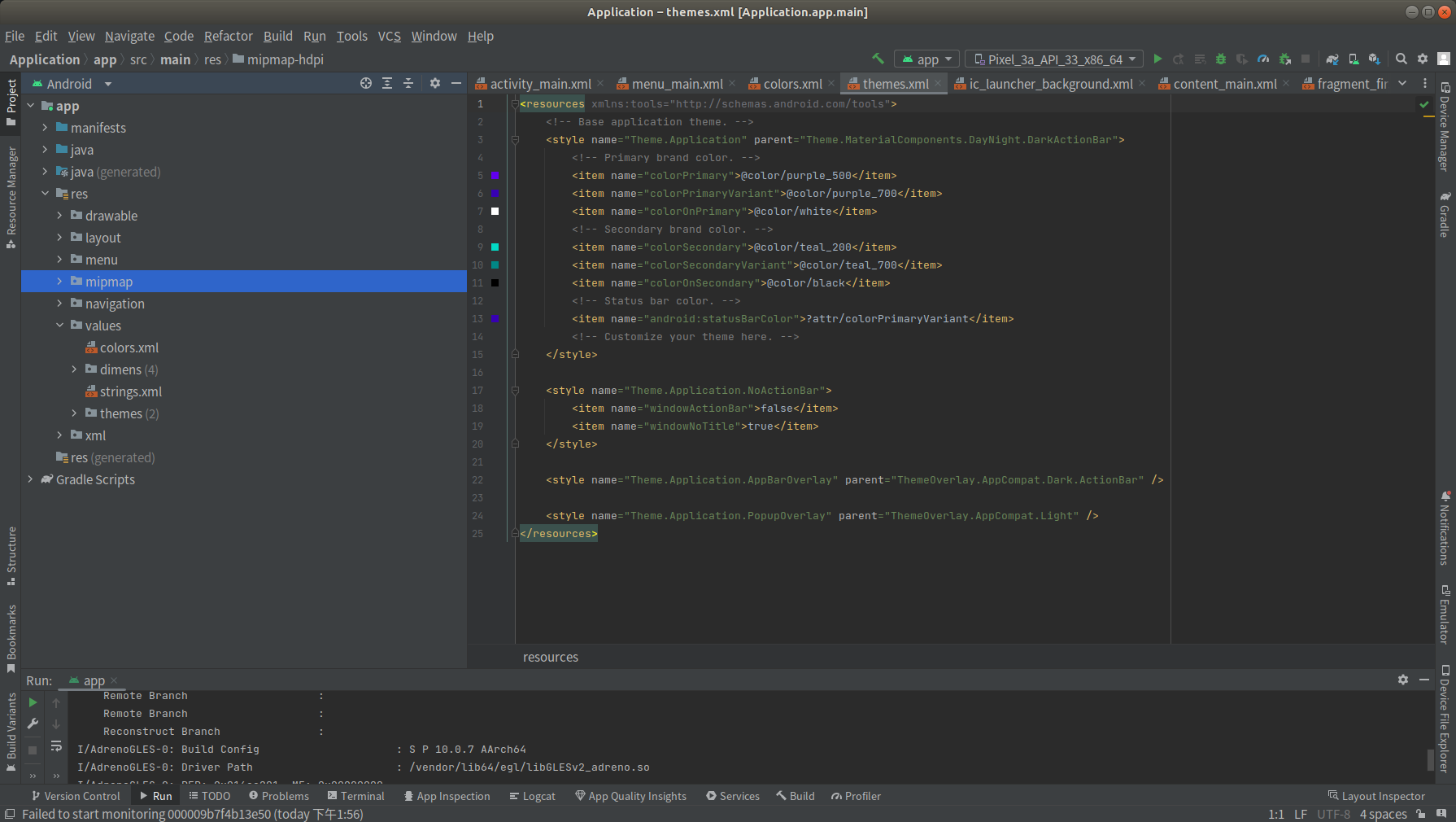Expand the drawable folder
The image size is (1456, 822).
click(x=59, y=215)
